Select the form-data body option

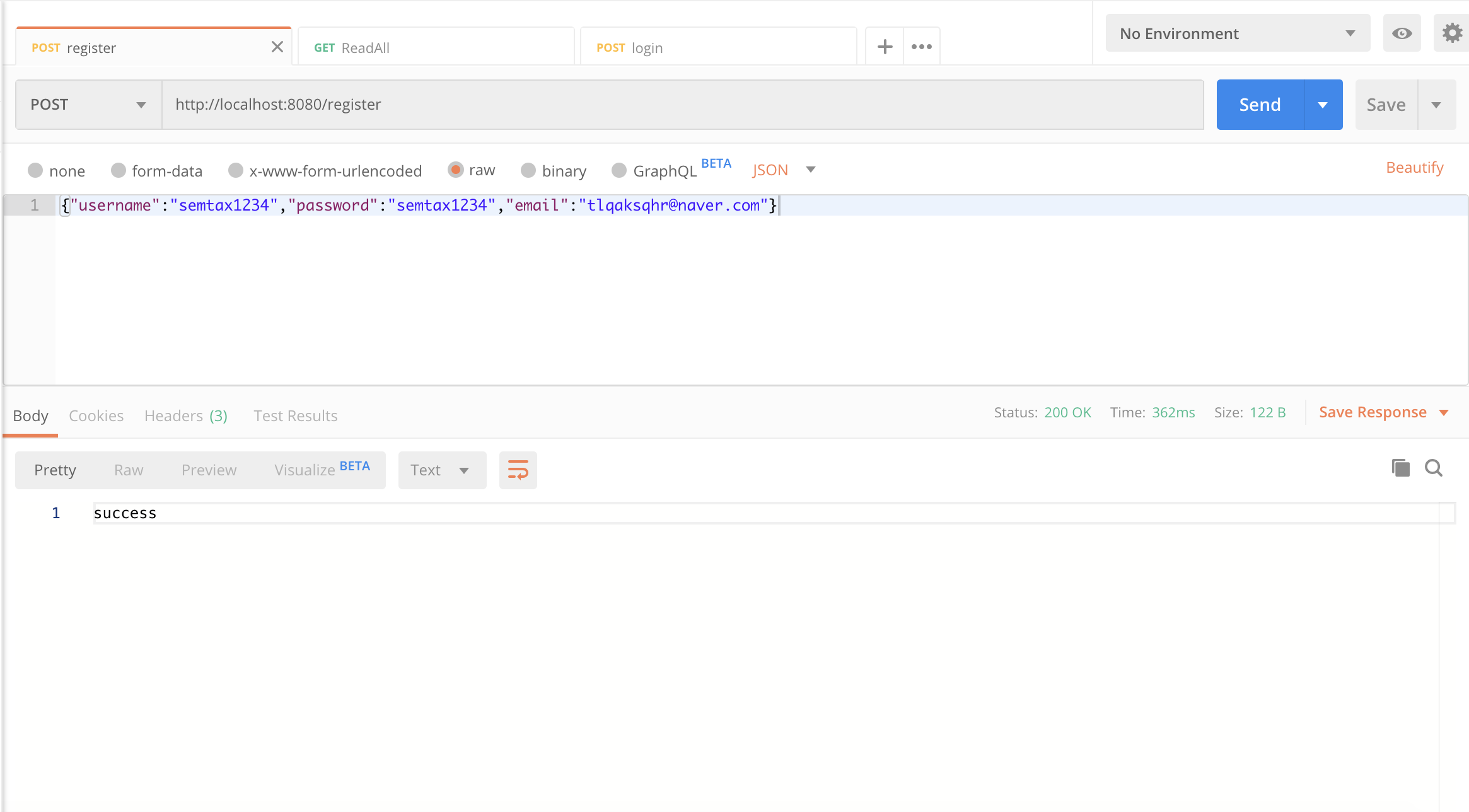coord(119,171)
